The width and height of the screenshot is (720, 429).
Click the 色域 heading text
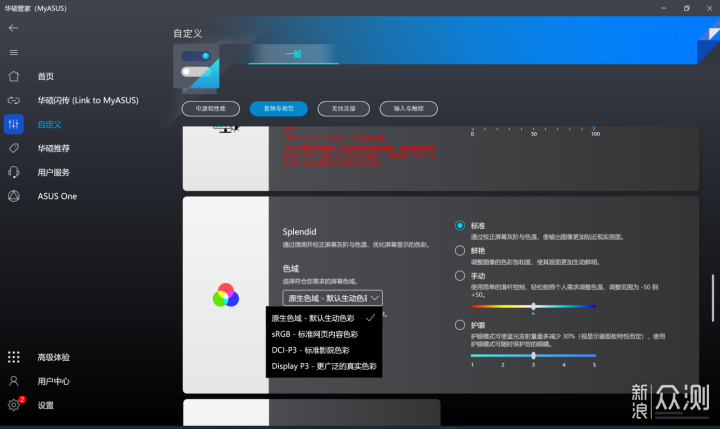click(291, 268)
